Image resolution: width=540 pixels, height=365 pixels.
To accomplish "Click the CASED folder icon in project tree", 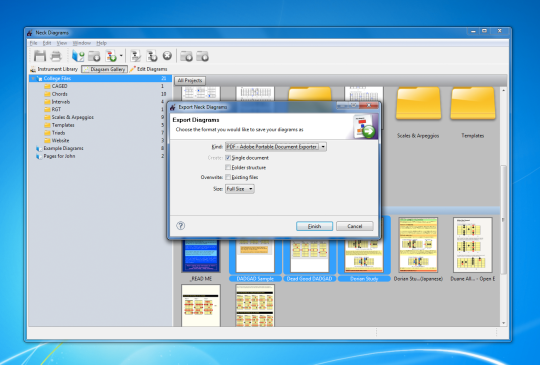I will [47, 86].
